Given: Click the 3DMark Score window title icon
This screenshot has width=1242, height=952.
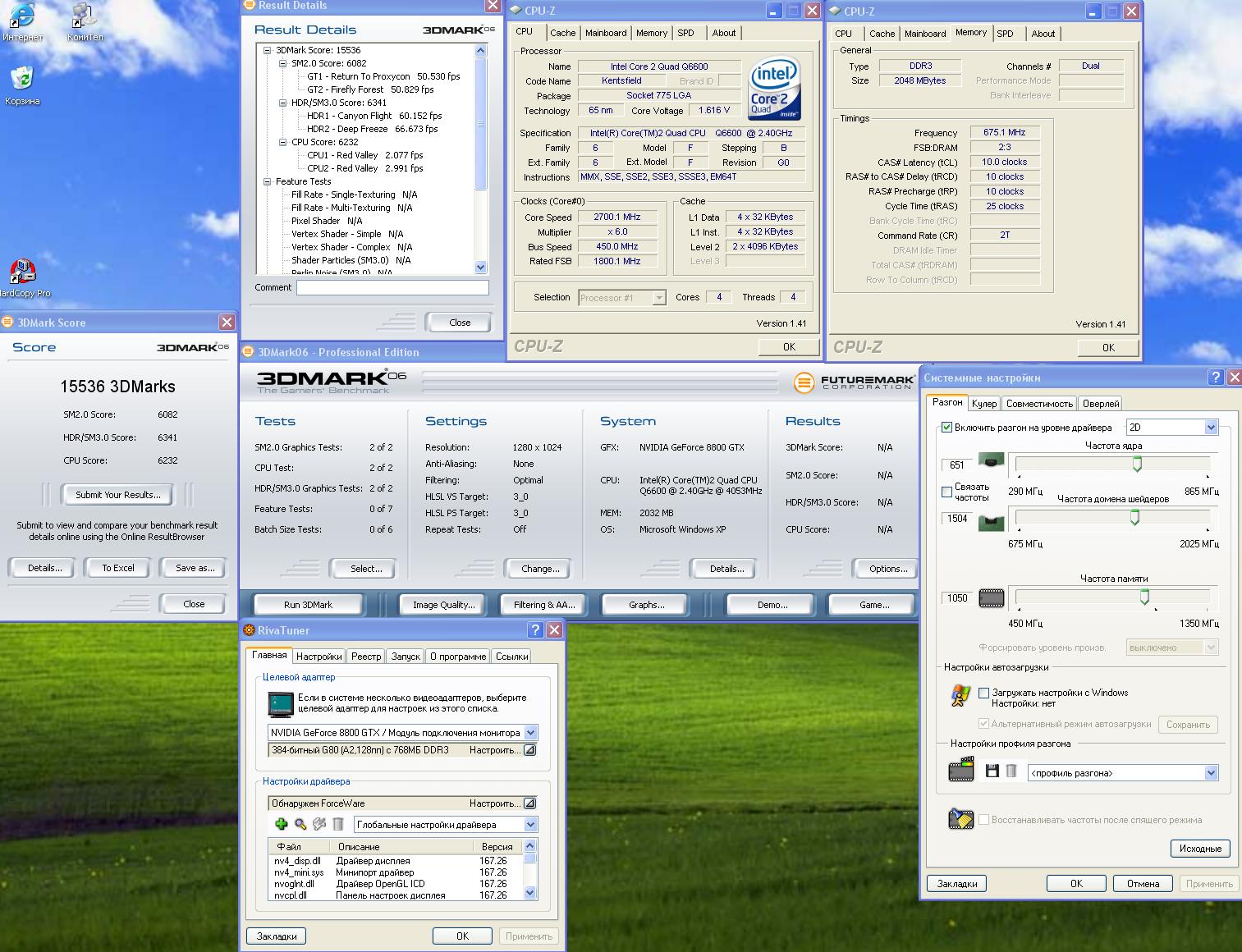Looking at the screenshot, I should (x=8, y=322).
